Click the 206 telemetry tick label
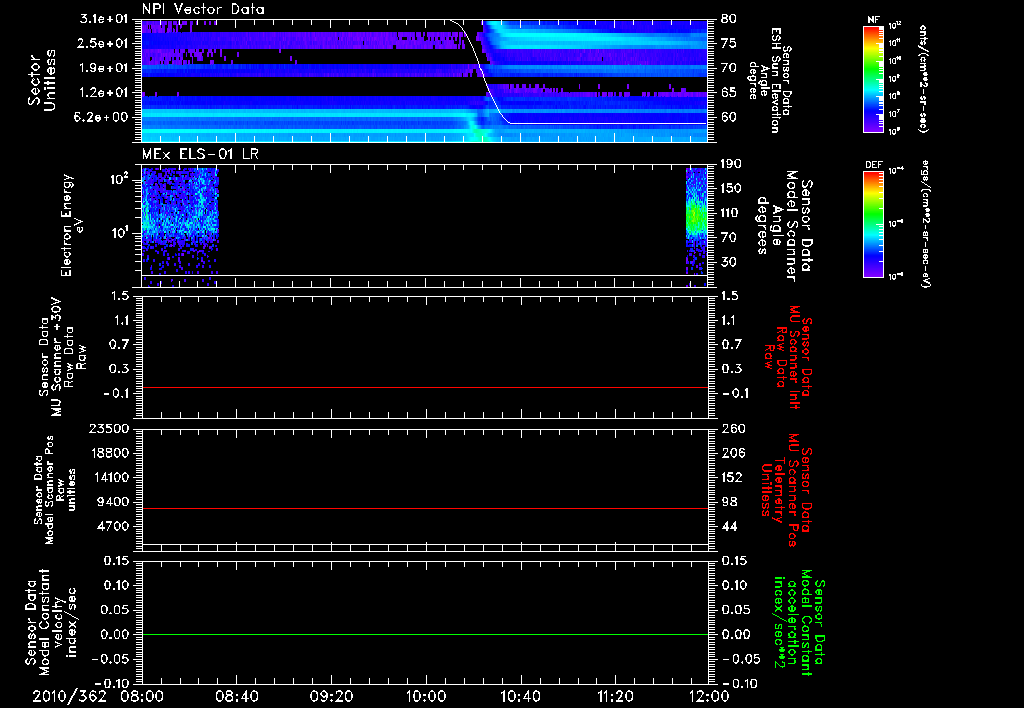Screen dimensions: 1024x708 [x=732, y=453]
